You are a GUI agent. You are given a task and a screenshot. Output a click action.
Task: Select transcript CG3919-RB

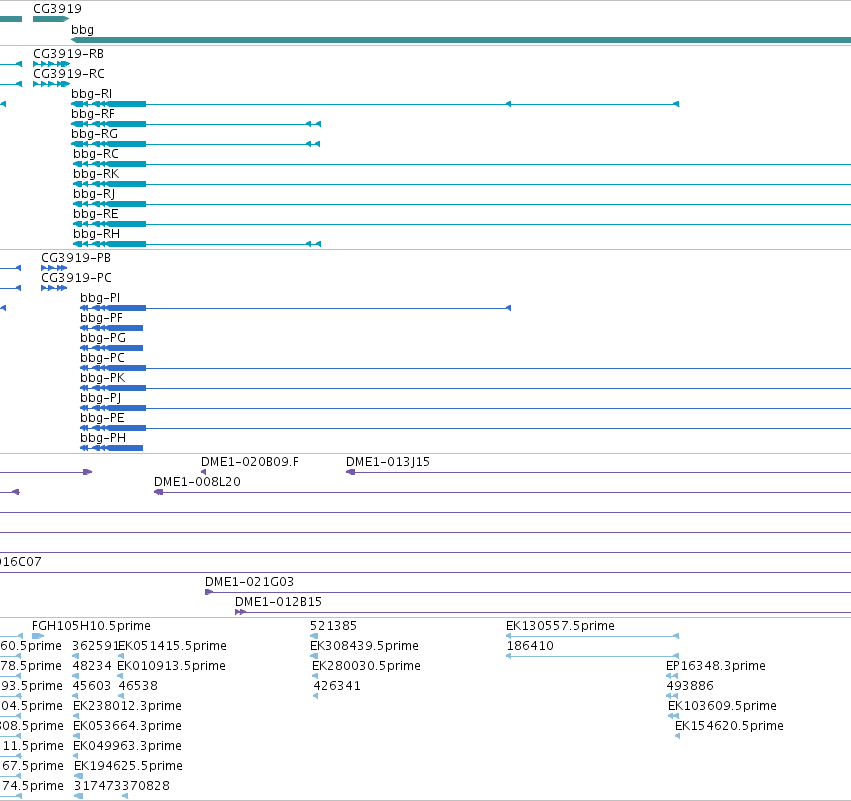(68, 54)
